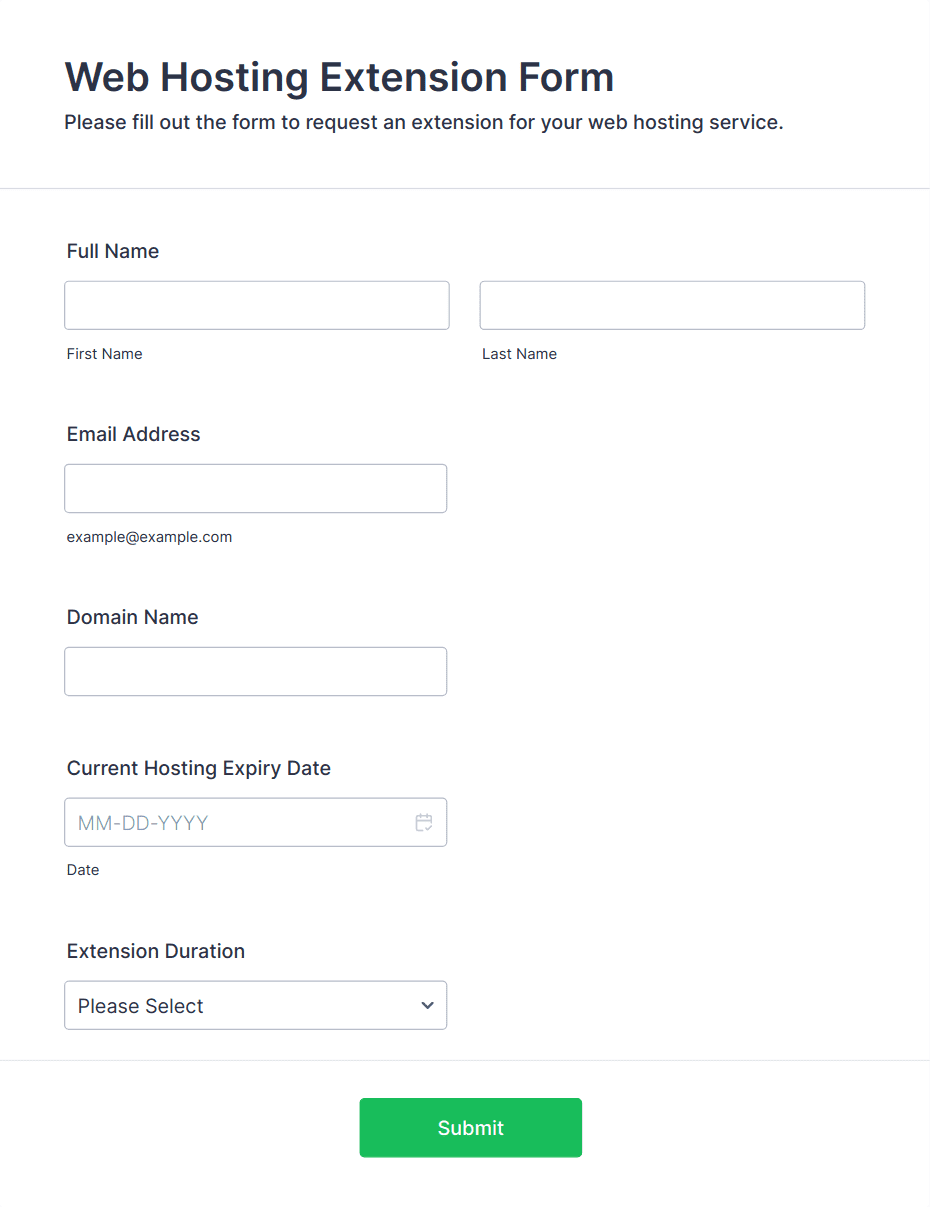Screen dimensions: 930x1207
Task: Click the Email Address label
Action: (134, 434)
